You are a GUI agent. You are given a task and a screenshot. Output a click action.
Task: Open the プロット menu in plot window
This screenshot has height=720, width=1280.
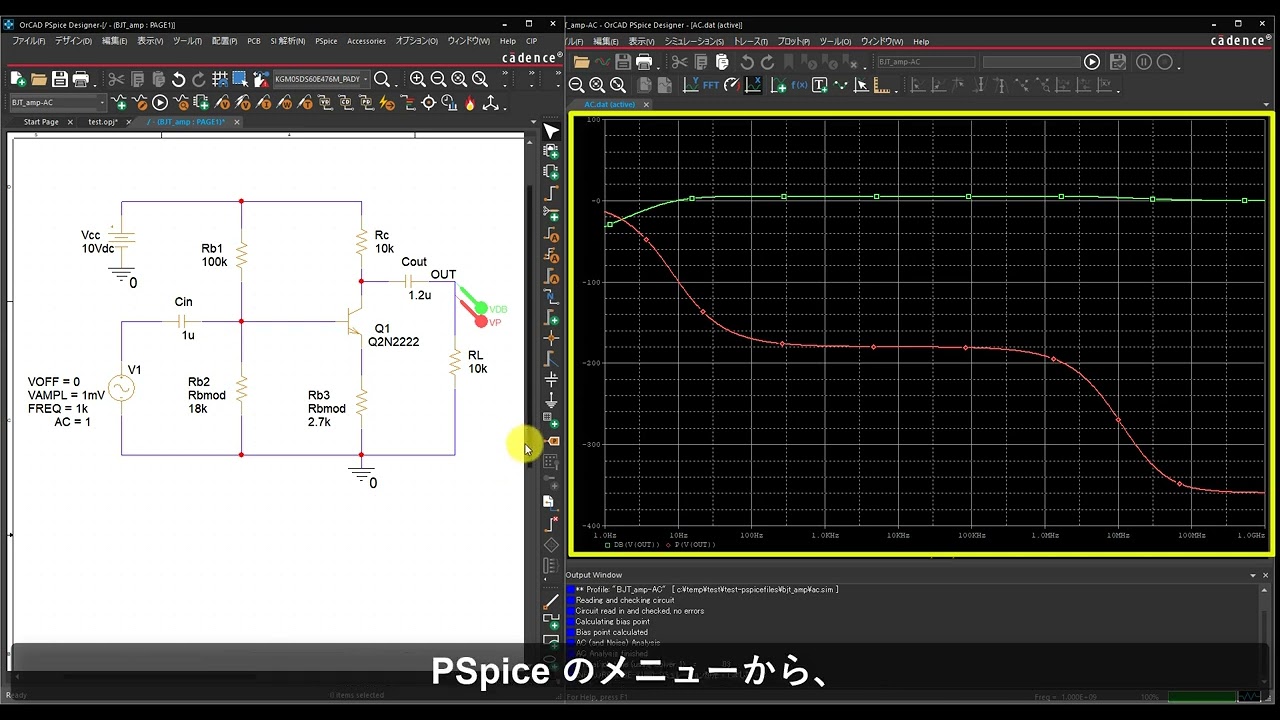794,41
